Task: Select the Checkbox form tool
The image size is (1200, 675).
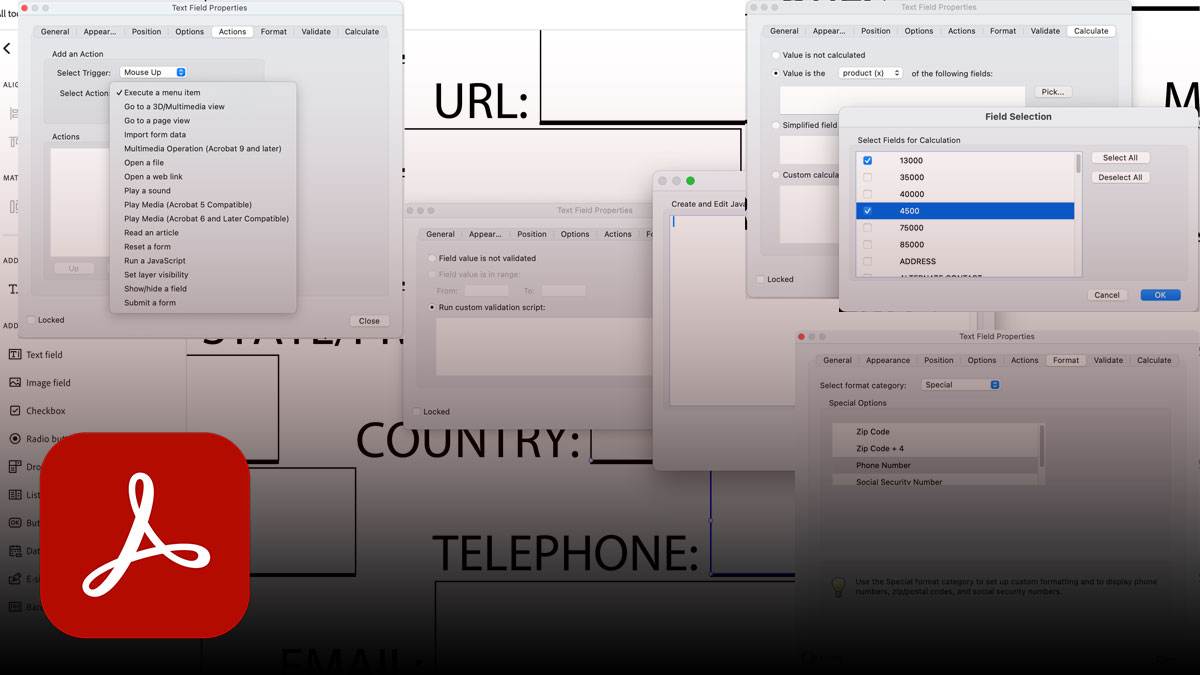Action: pyautogui.click(x=42, y=410)
